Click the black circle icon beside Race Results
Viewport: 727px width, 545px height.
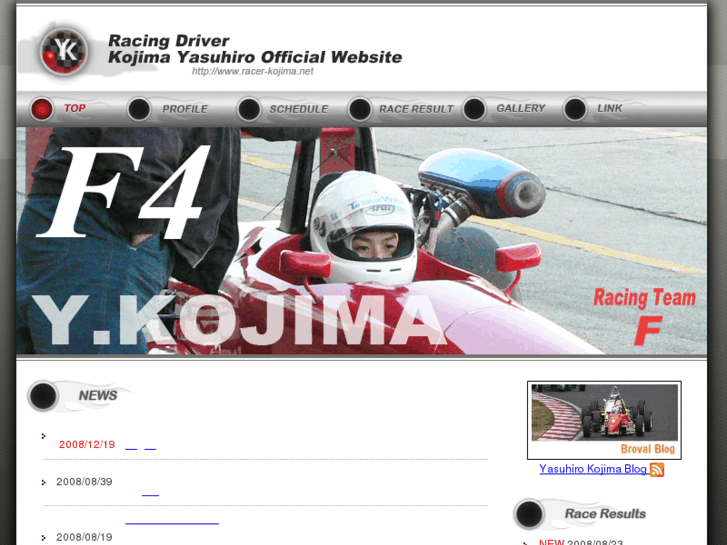coord(529,514)
